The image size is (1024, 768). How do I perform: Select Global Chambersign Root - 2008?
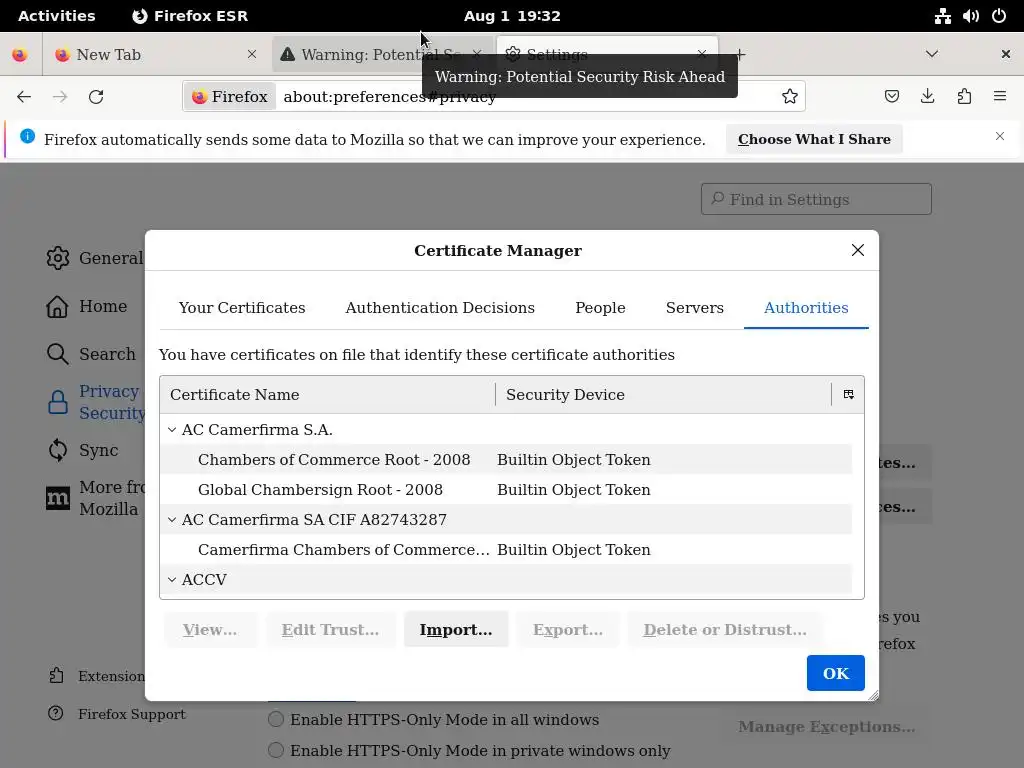(x=506, y=490)
